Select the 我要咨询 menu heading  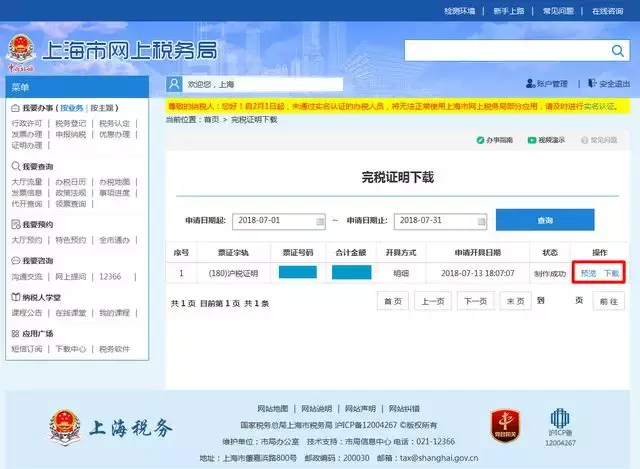click(38, 261)
